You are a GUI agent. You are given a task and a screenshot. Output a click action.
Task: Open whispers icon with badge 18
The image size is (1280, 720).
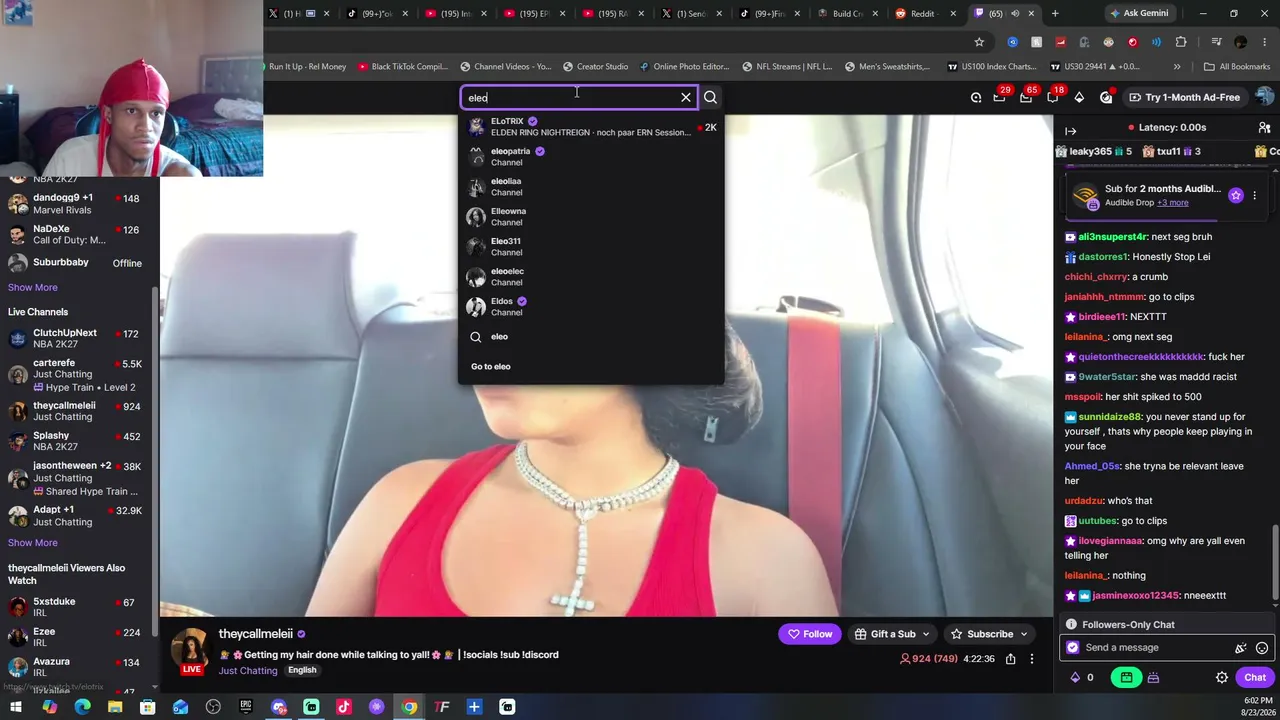[x=1054, y=96]
